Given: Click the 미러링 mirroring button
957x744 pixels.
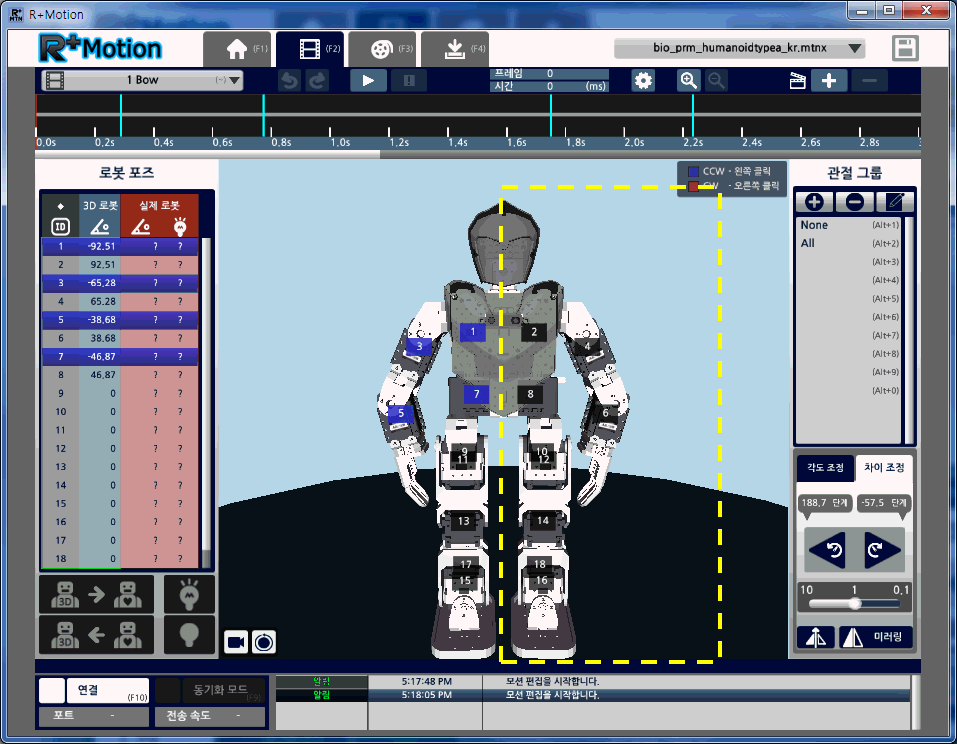Looking at the screenshot, I should coord(876,637).
